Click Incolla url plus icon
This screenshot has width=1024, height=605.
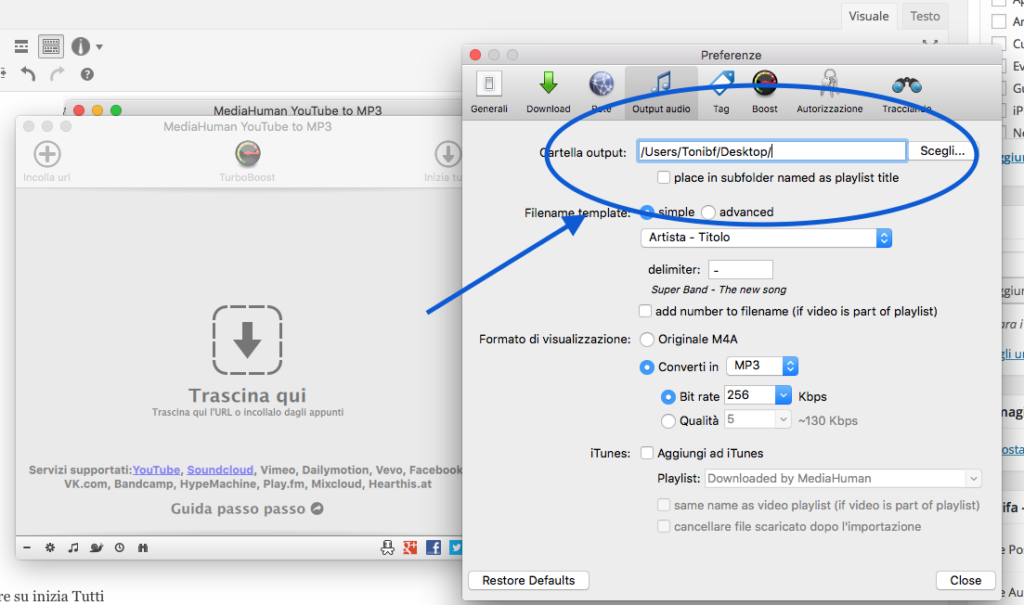47,154
